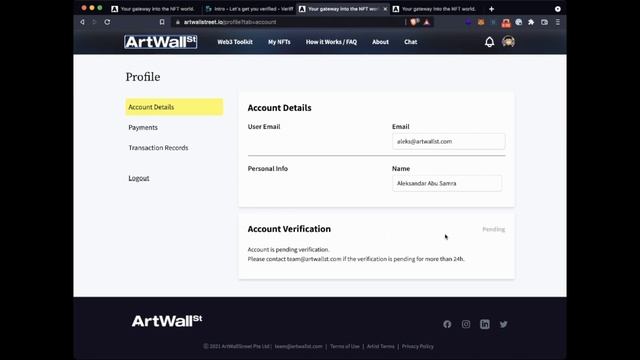The height and width of the screenshot is (360, 640).
Task: Open the purple extension icon
Action: click(469, 22)
